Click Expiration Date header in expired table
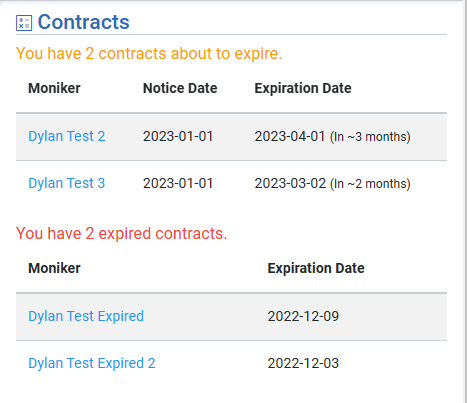This screenshot has height=403, width=467. click(x=316, y=268)
